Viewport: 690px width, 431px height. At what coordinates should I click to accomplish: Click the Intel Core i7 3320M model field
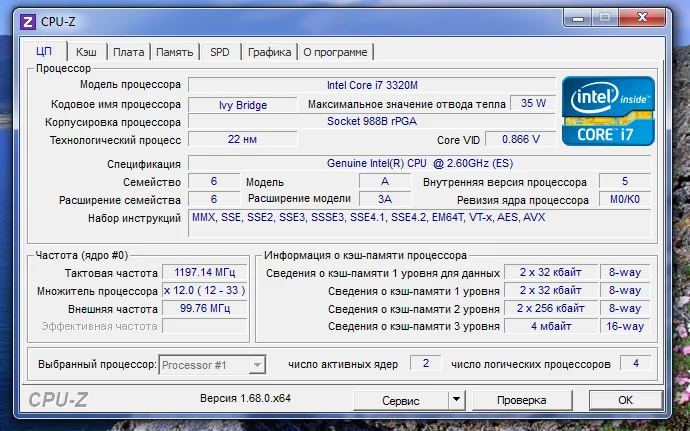[x=372, y=85]
